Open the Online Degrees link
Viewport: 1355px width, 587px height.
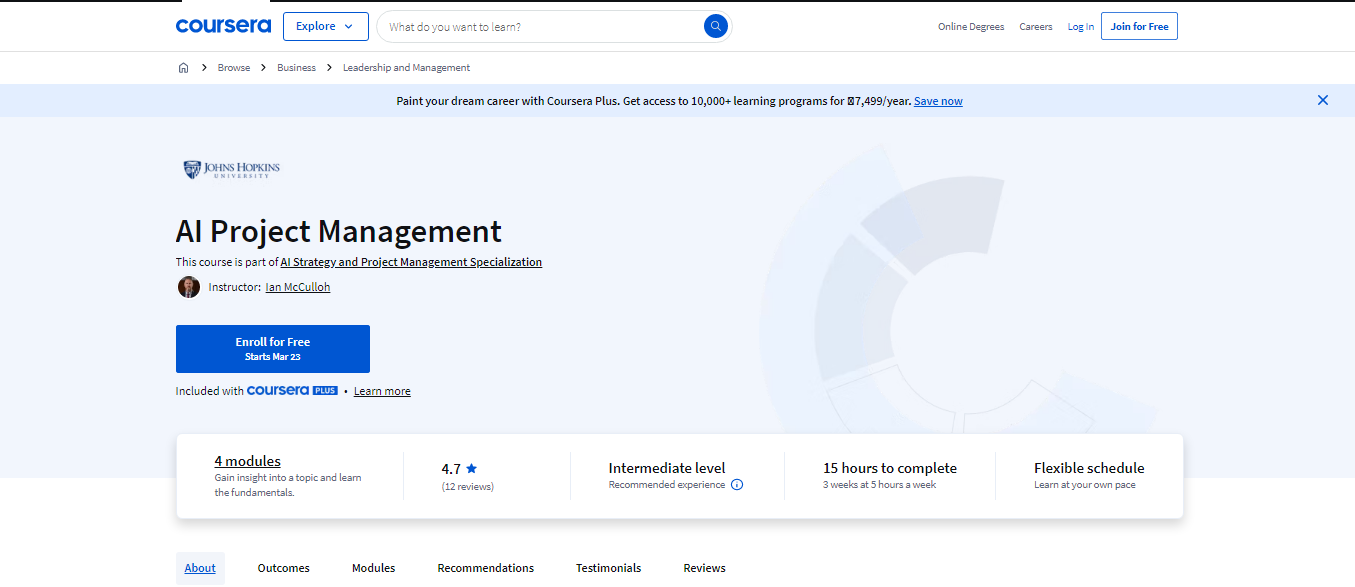coord(970,27)
